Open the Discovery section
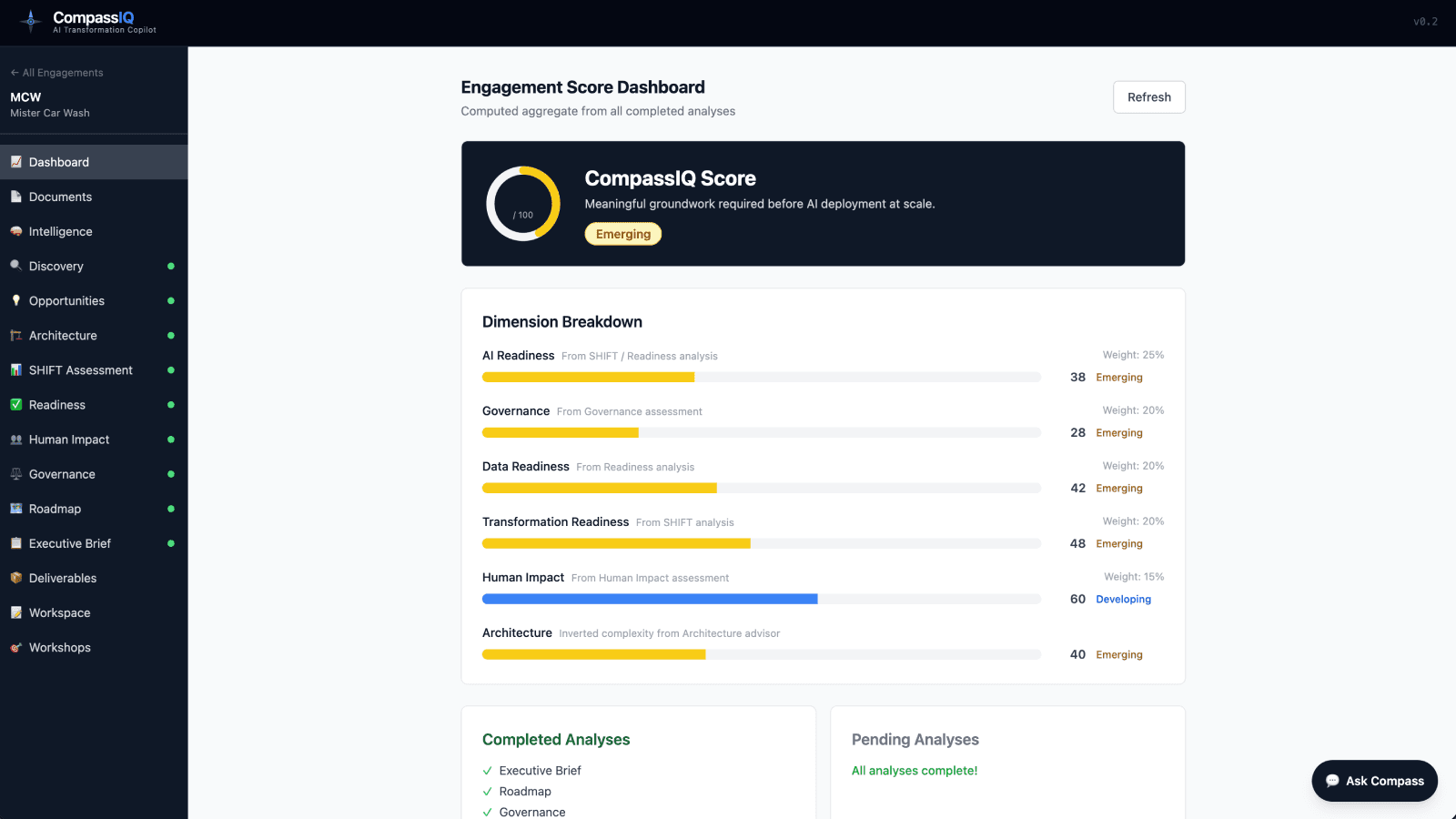Image resolution: width=1456 pixels, height=819 pixels. [x=94, y=266]
